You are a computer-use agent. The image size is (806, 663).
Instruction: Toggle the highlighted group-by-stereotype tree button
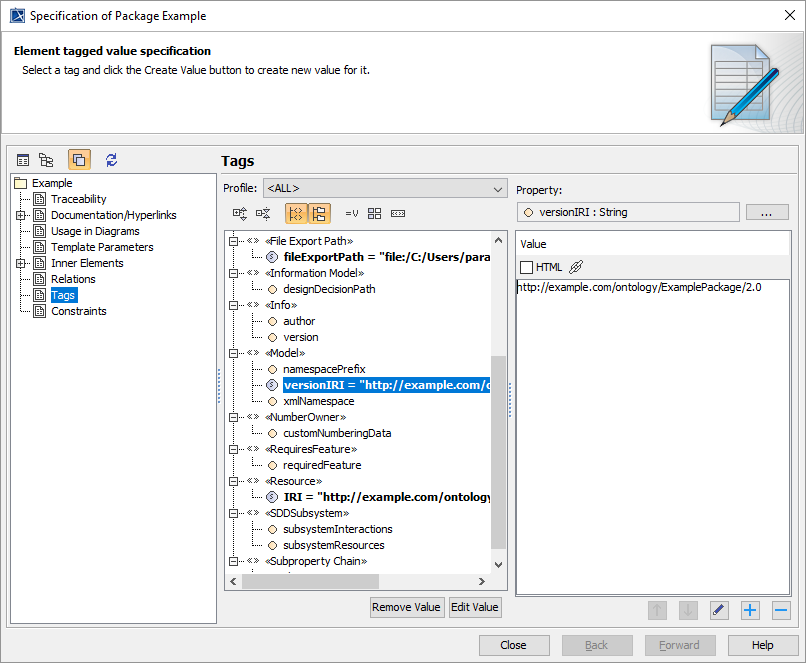296,213
